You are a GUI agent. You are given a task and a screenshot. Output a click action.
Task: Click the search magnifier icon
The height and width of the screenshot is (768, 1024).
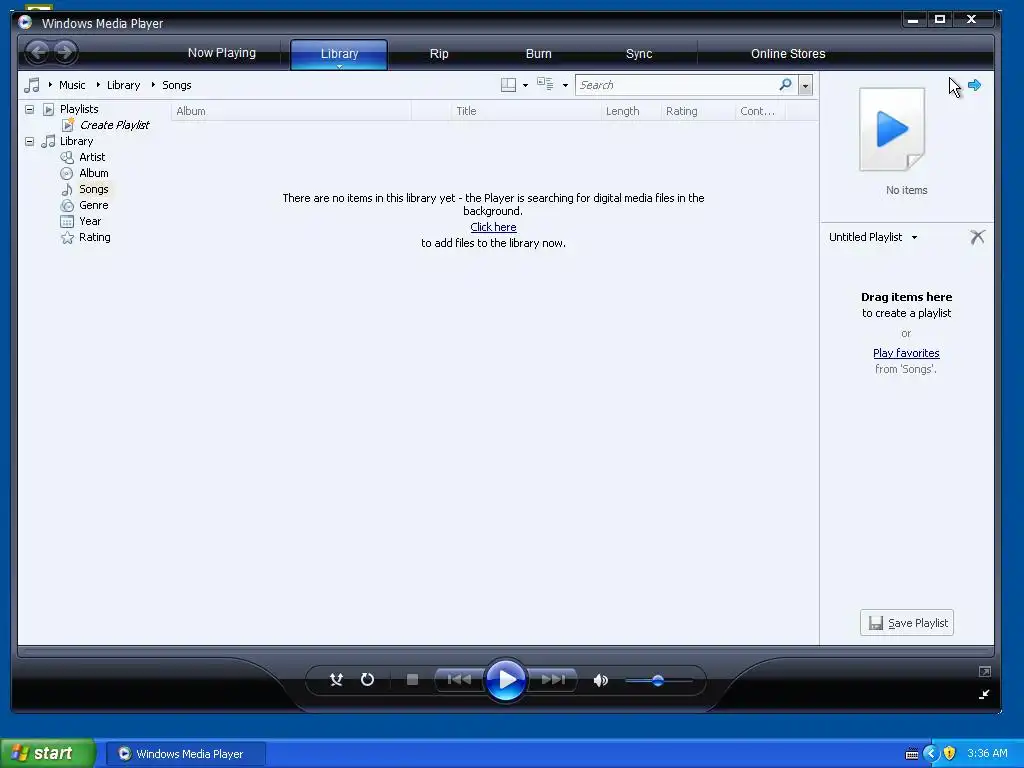tap(786, 84)
